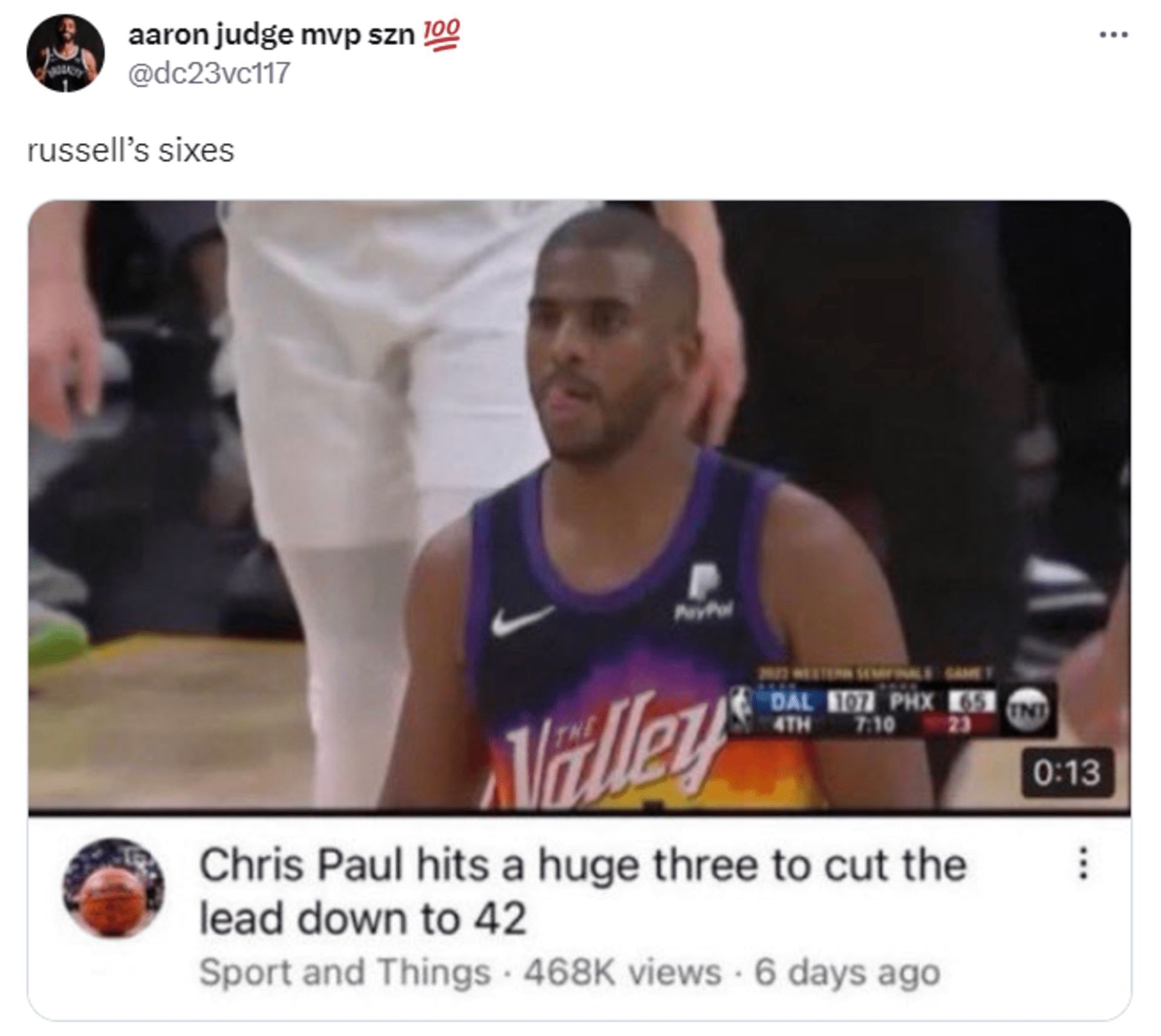Open the tweet's three-dot more options menu

tap(1113, 36)
